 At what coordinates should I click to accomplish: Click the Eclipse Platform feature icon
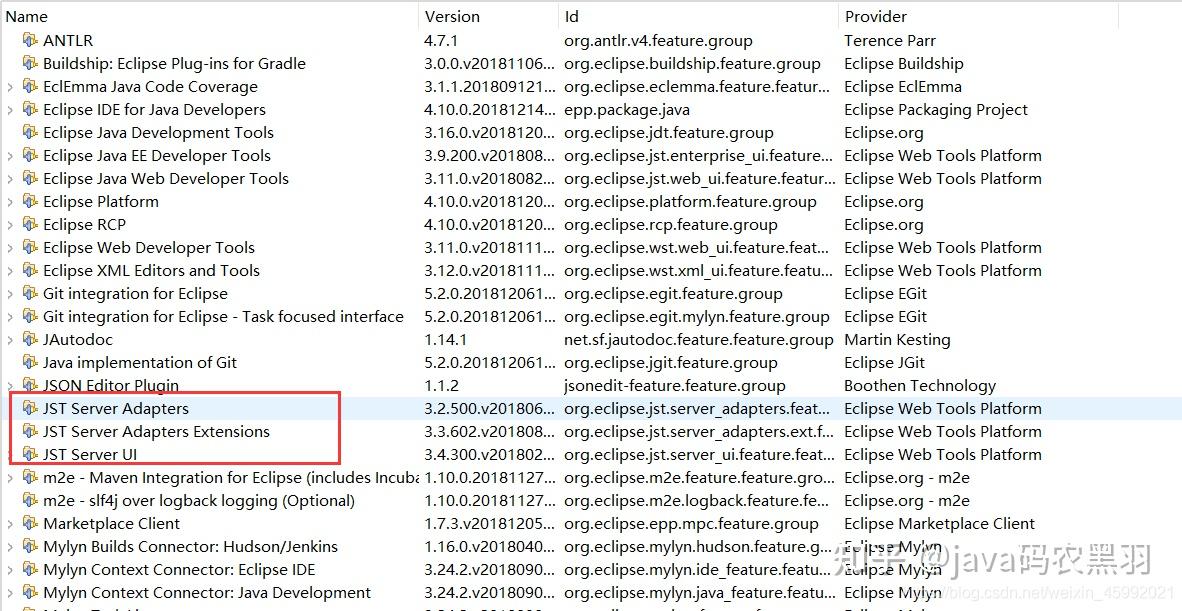pos(30,201)
